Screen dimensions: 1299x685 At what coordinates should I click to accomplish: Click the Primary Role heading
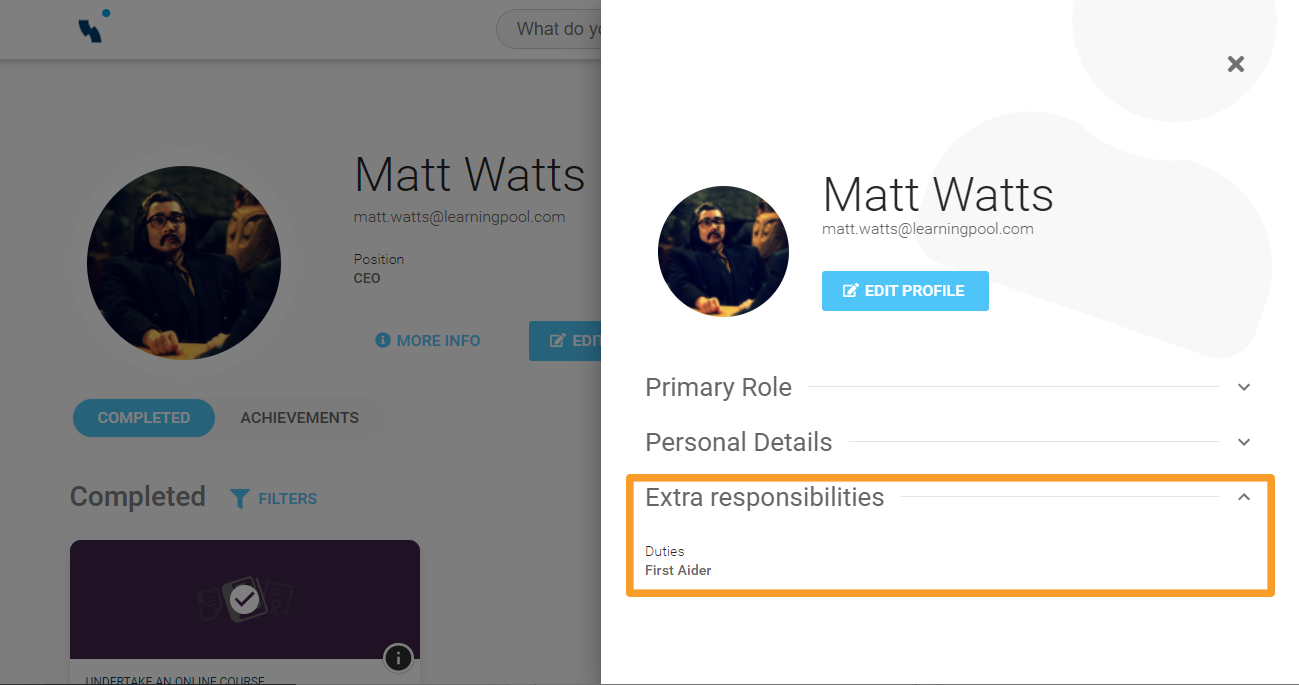coord(718,387)
